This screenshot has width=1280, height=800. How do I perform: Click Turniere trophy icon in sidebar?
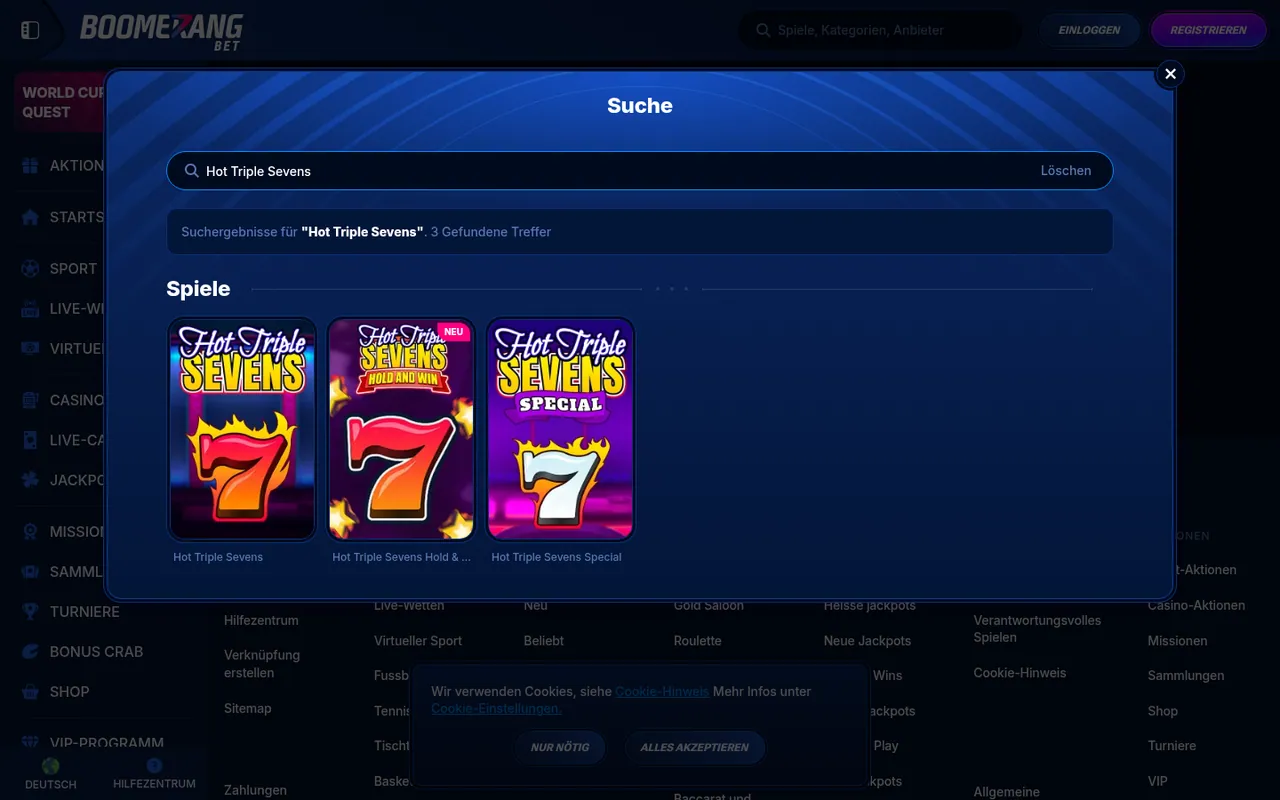coord(30,611)
